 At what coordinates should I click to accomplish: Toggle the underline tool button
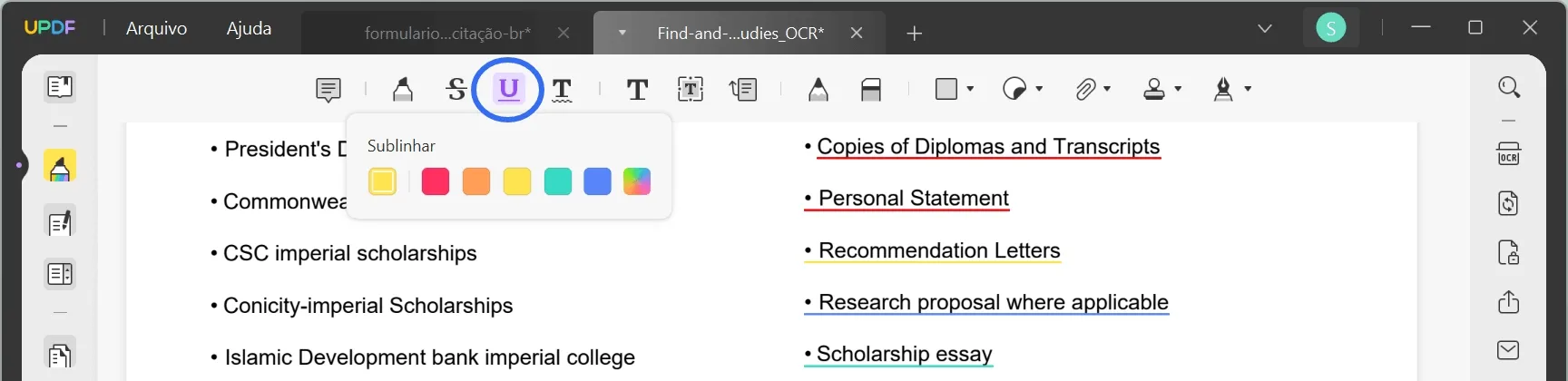point(509,89)
